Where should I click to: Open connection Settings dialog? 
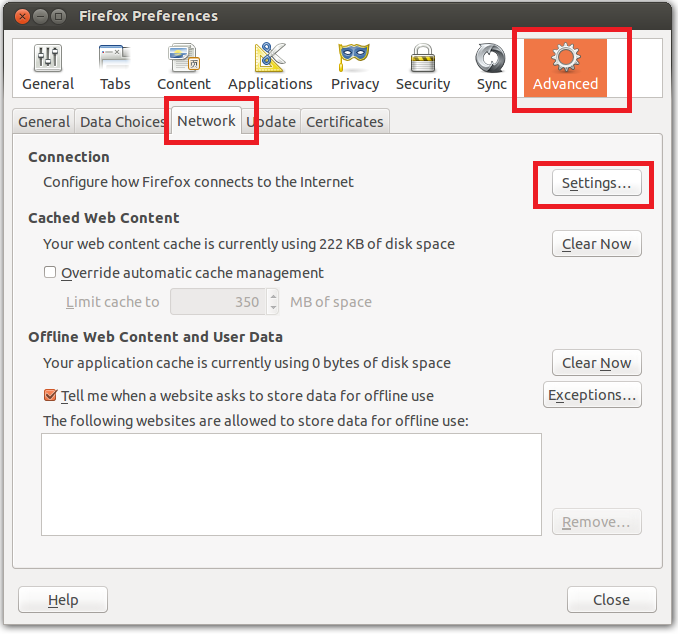[596, 183]
